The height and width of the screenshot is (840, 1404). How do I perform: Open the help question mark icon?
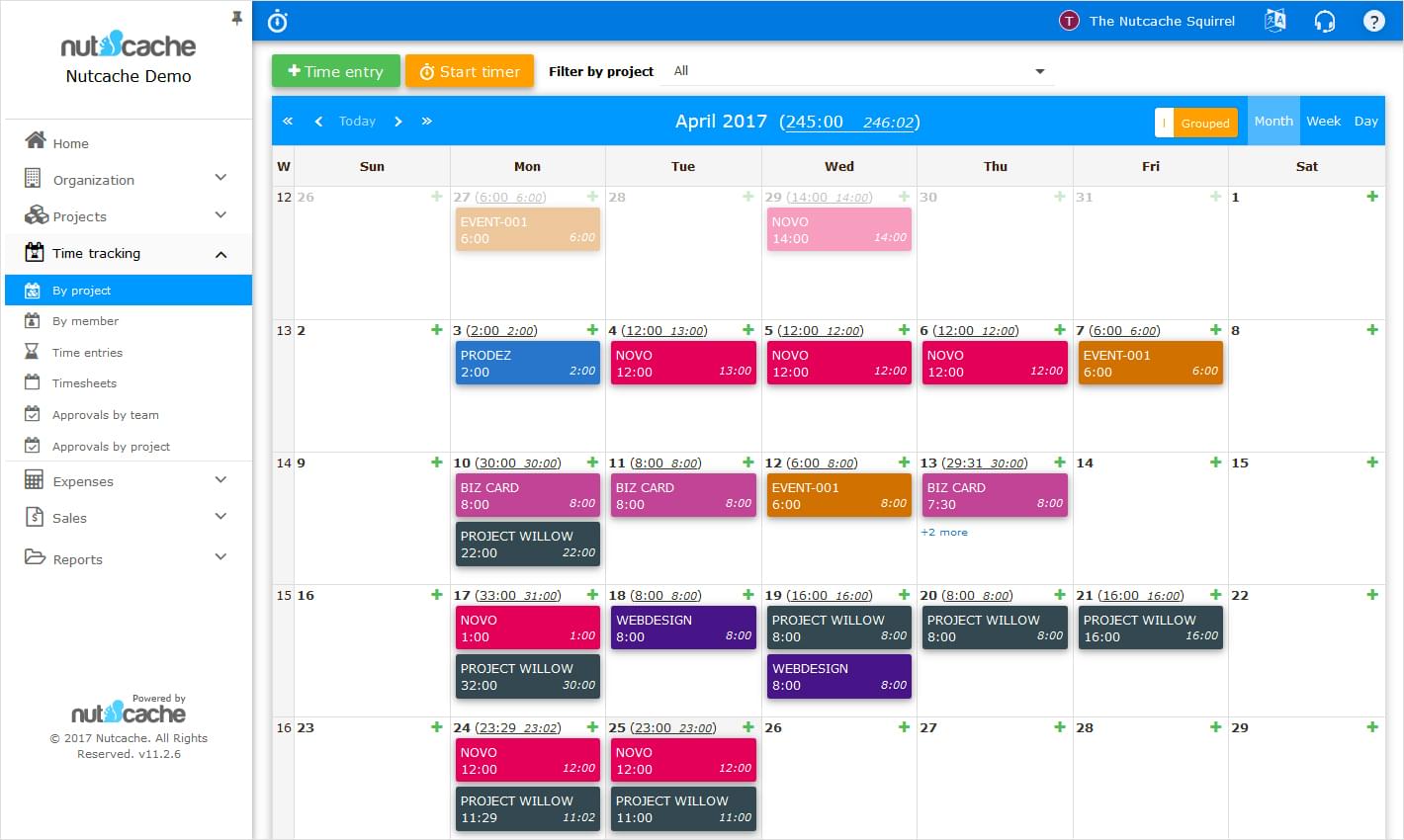click(1374, 21)
